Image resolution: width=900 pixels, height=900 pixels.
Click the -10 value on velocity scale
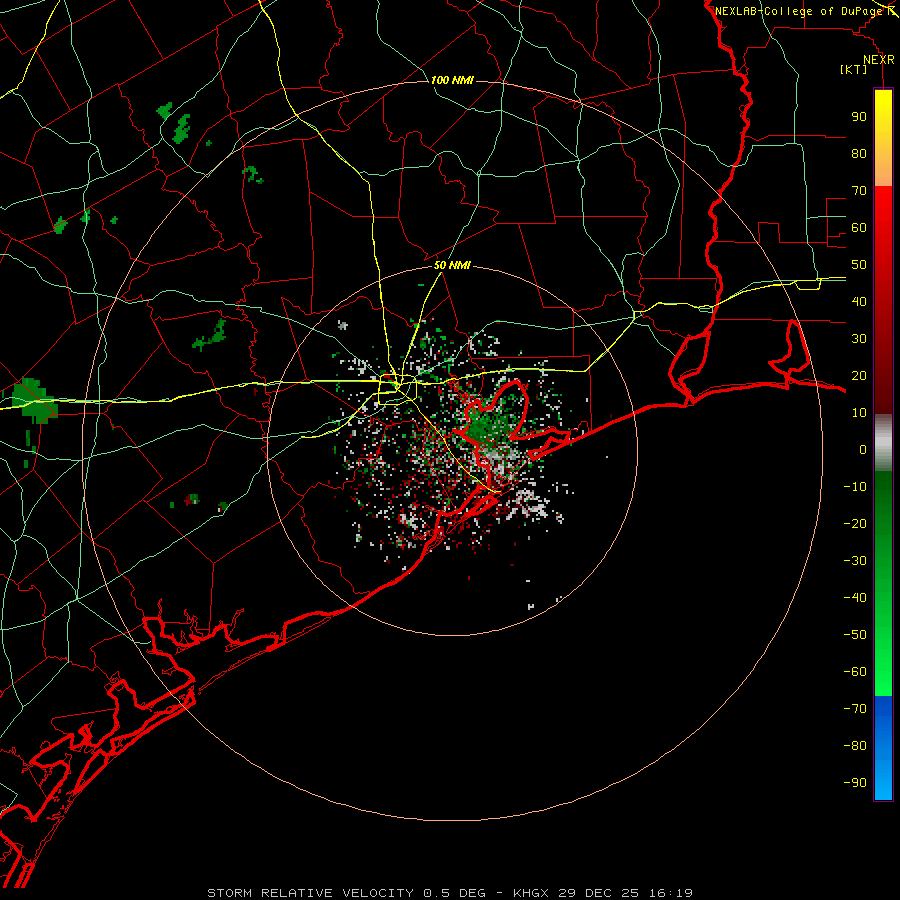[x=855, y=487]
